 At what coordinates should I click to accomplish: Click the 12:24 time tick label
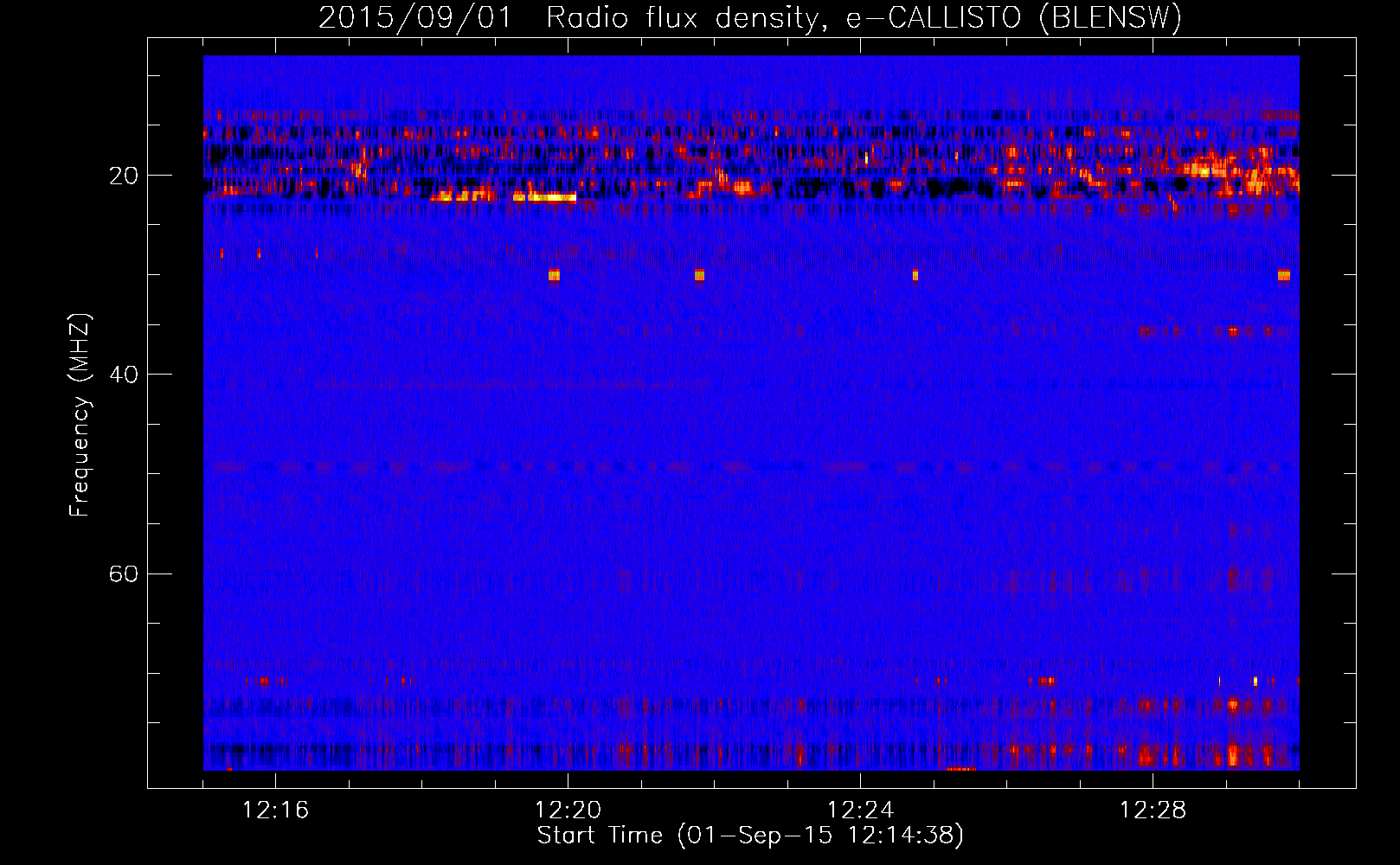[860, 811]
